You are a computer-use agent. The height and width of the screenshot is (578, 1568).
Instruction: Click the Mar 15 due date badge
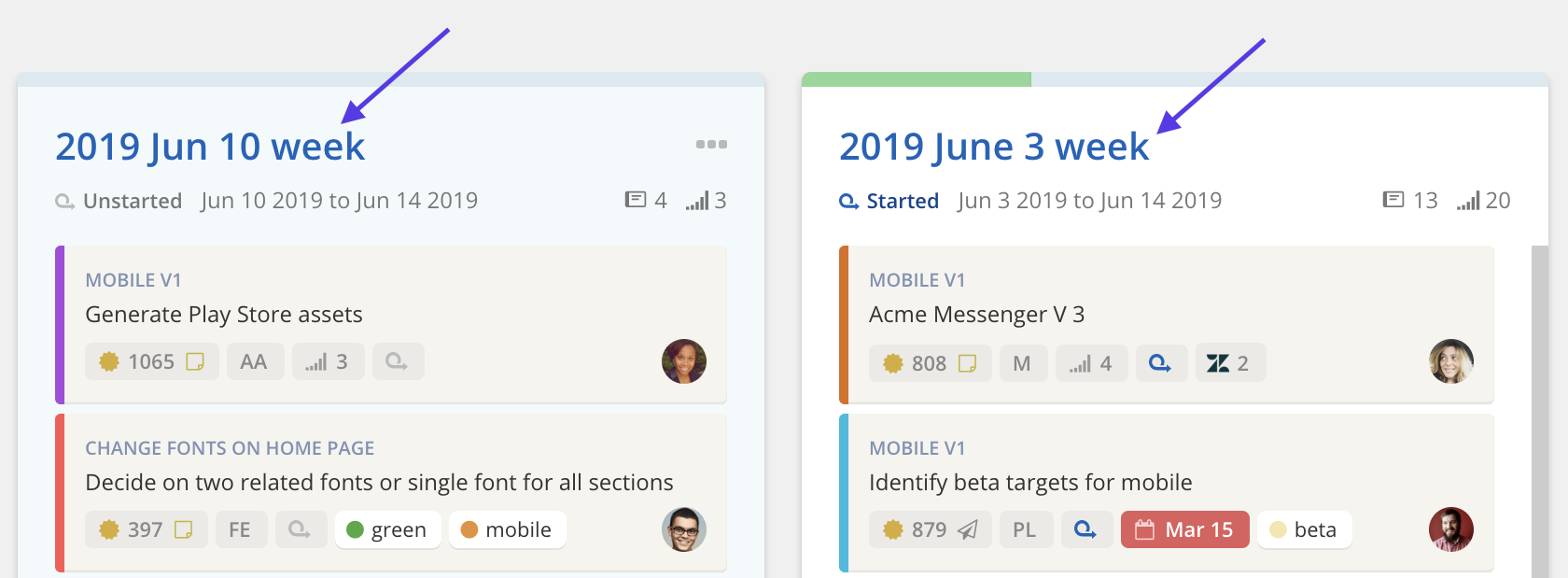1184,529
